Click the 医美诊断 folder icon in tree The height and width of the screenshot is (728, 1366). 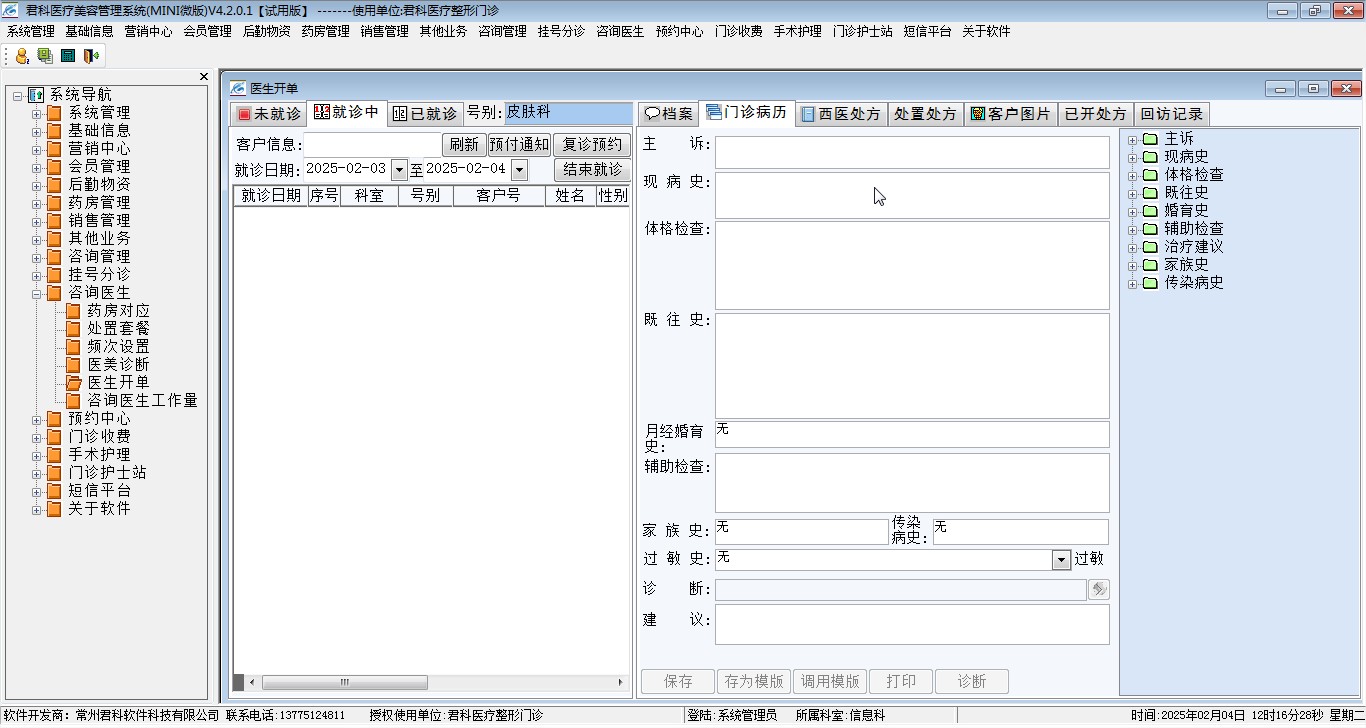coord(73,364)
